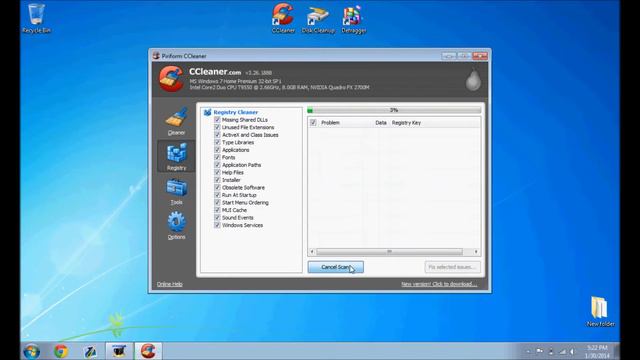Toggle the Help Files checkbox

pos(217,172)
